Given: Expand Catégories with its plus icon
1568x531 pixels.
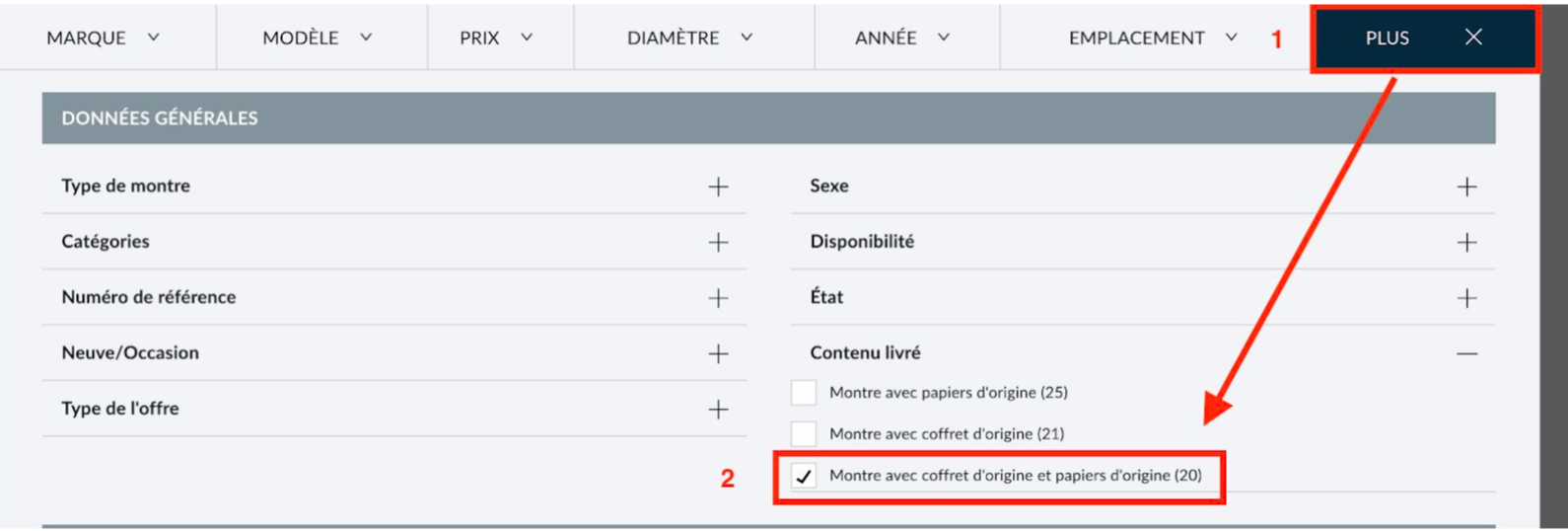Looking at the screenshot, I should 718,242.
